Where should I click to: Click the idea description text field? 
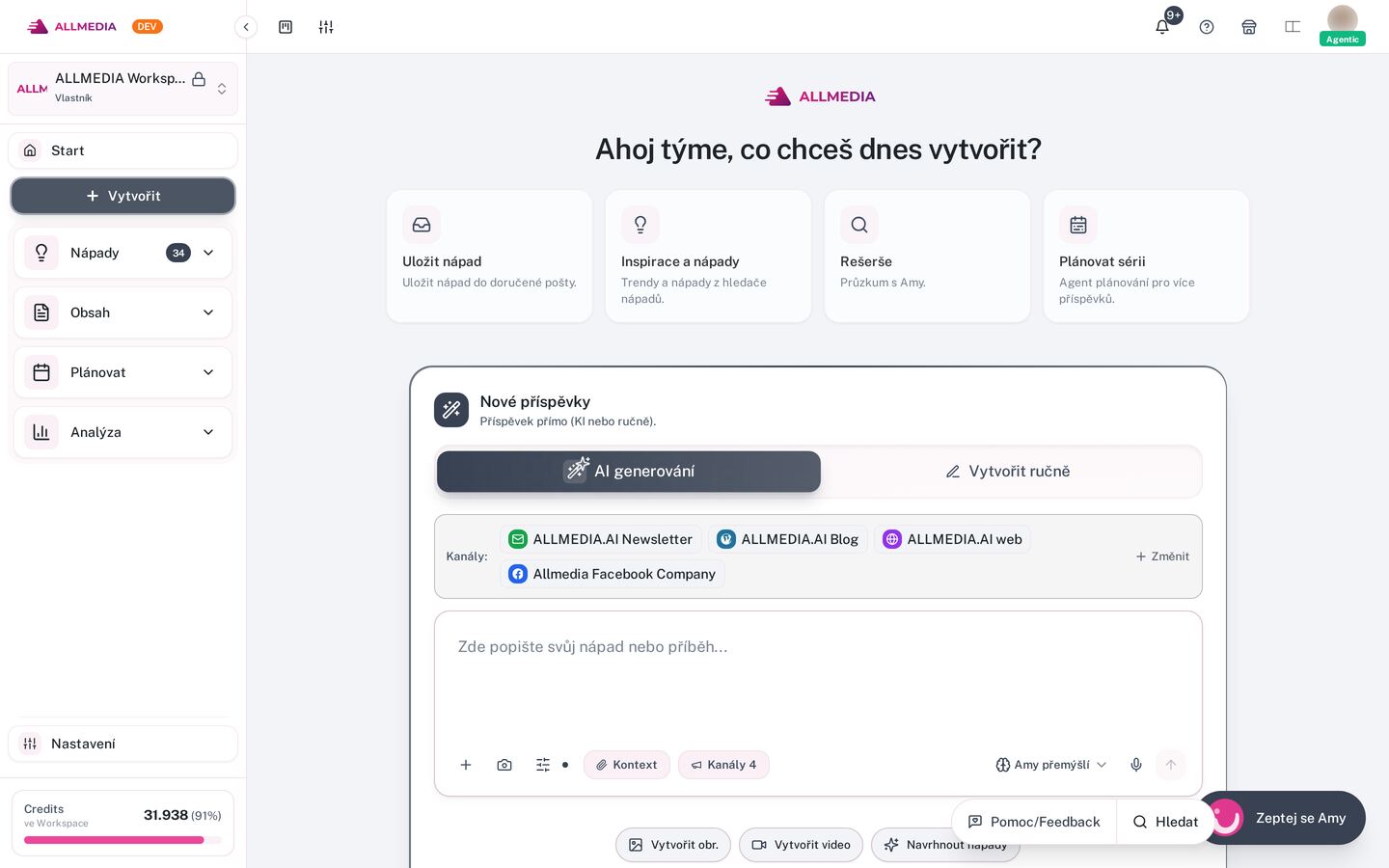coord(818,675)
